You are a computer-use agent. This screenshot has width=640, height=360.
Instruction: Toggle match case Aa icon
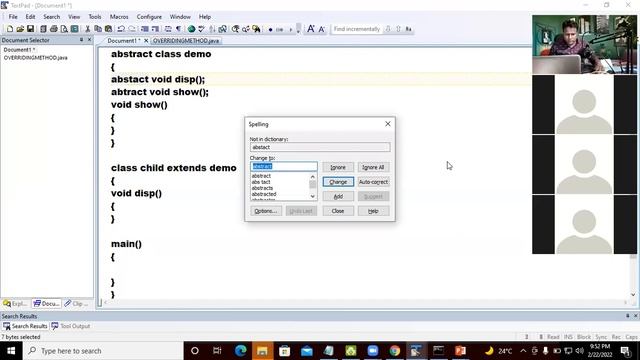pos(409,29)
